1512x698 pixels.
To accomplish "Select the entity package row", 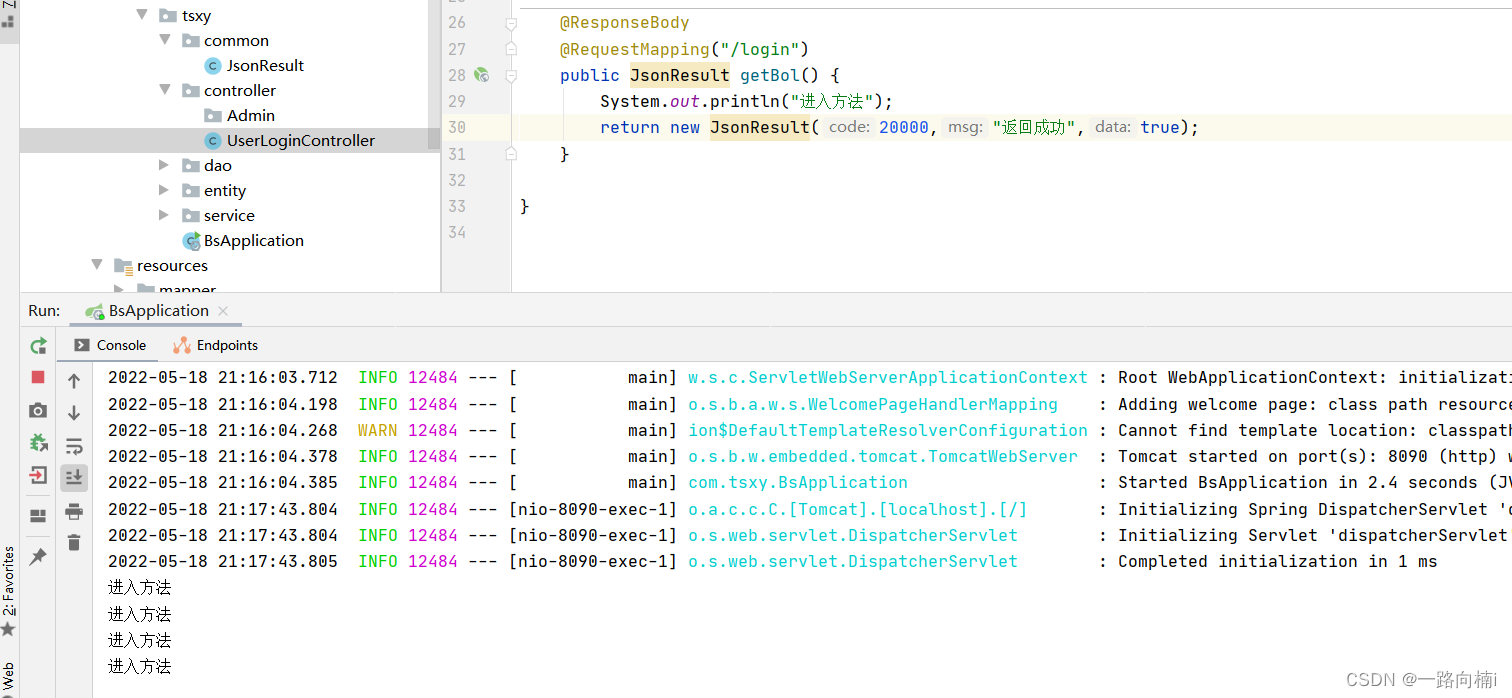I will (x=230, y=191).
